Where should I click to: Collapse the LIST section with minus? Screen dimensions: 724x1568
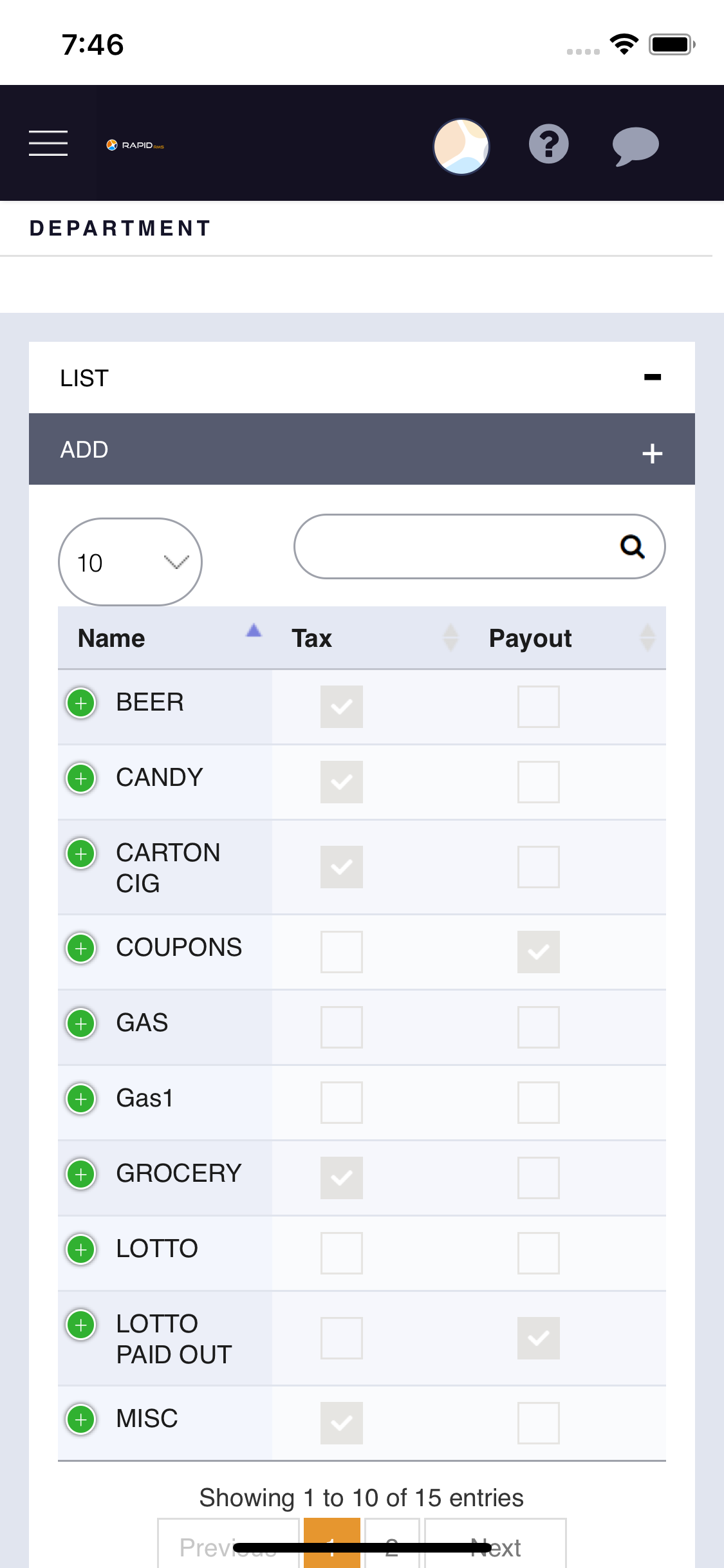[x=653, y=377]
